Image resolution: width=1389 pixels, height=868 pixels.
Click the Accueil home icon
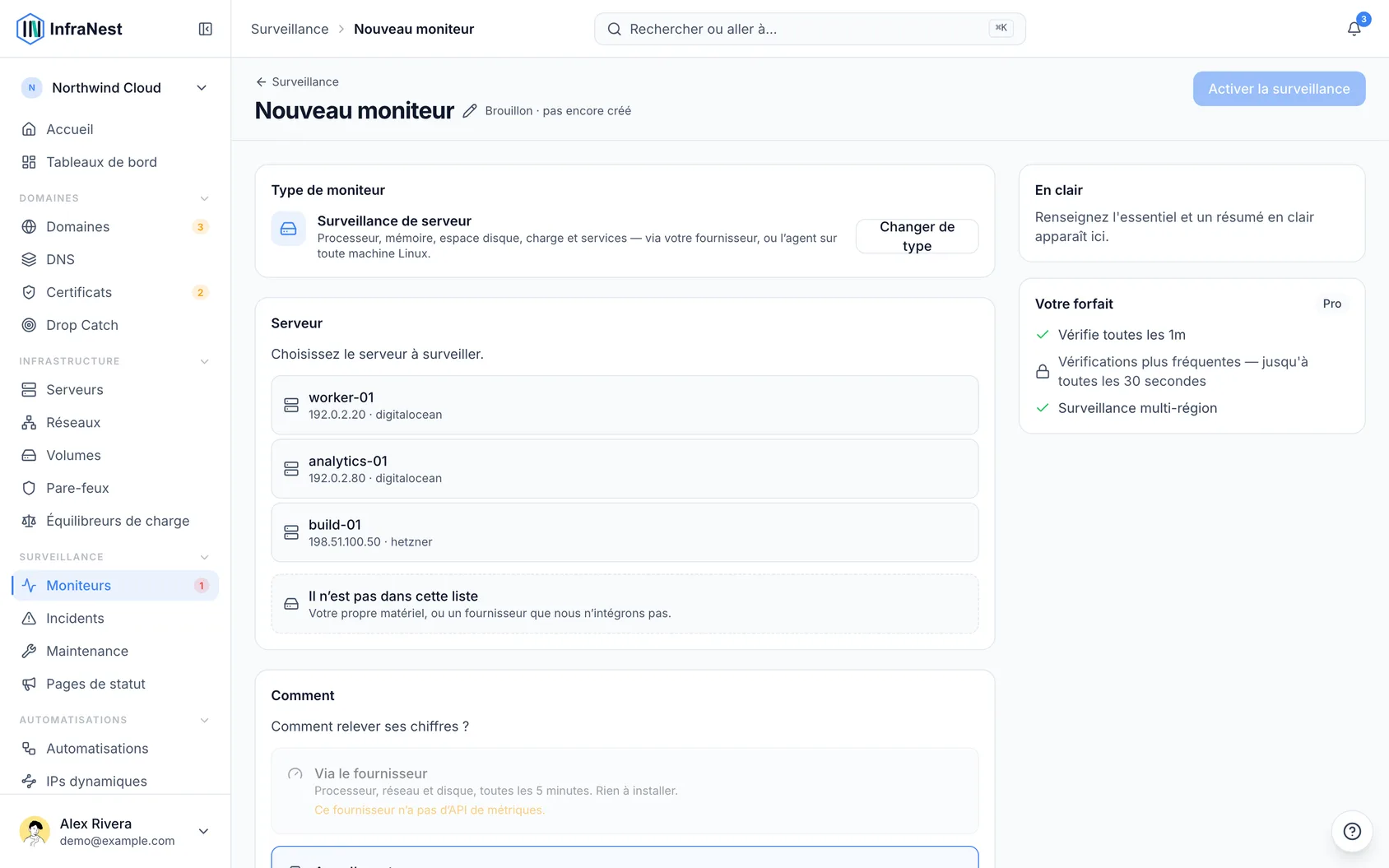click(29, 129)
